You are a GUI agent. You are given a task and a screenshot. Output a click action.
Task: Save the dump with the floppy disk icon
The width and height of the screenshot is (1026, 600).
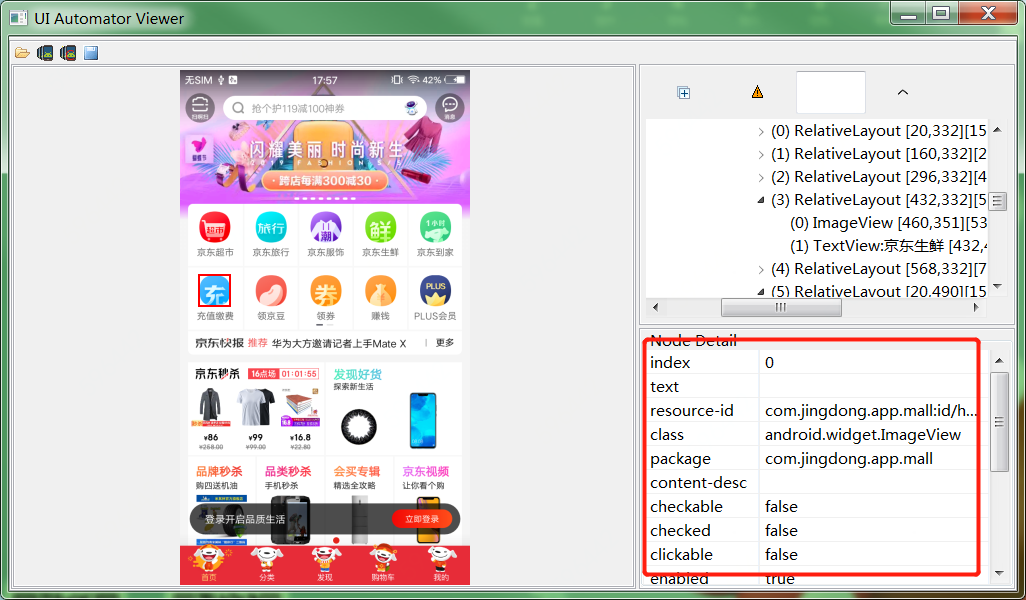pyautogui.click(x=91, y=53)
